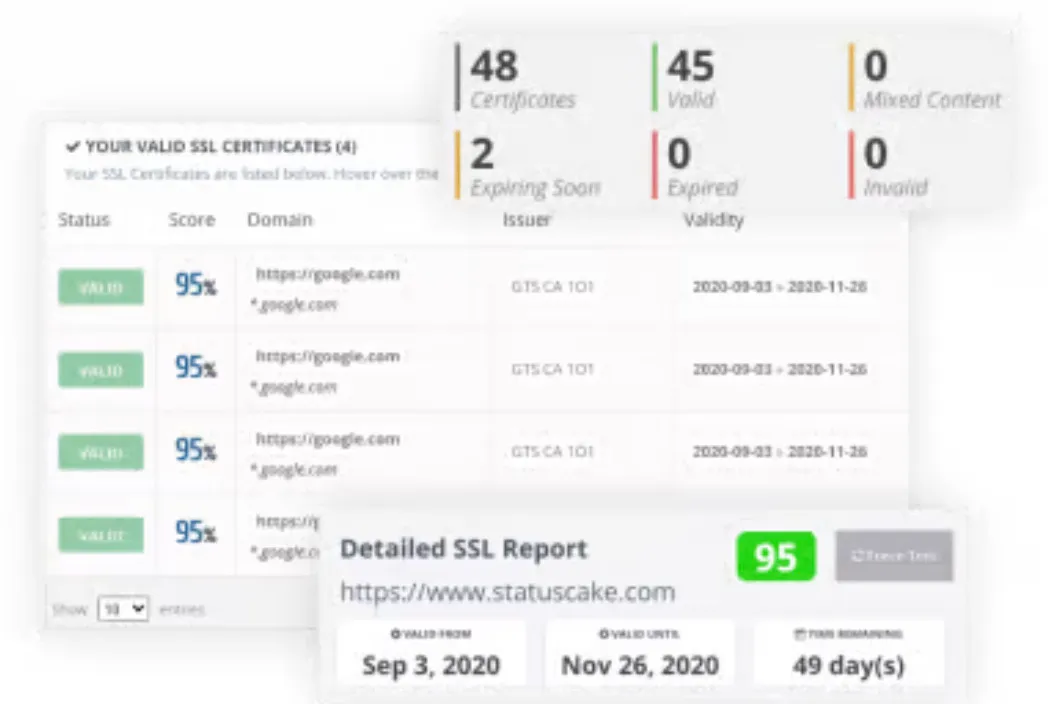Sort certificates by Domain column header
The image size is (1048, 704).
point(279,220)
